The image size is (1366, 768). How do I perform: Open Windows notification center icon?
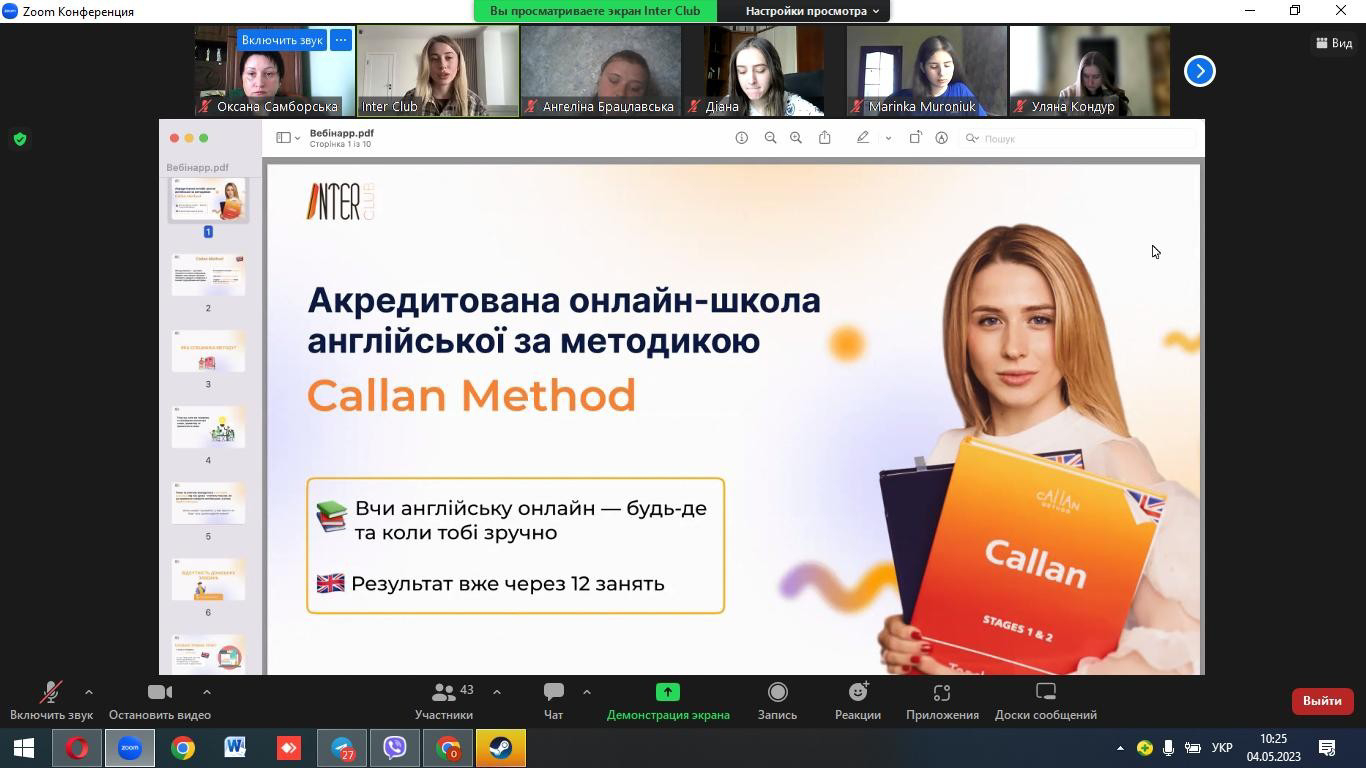coord(1328,748)
